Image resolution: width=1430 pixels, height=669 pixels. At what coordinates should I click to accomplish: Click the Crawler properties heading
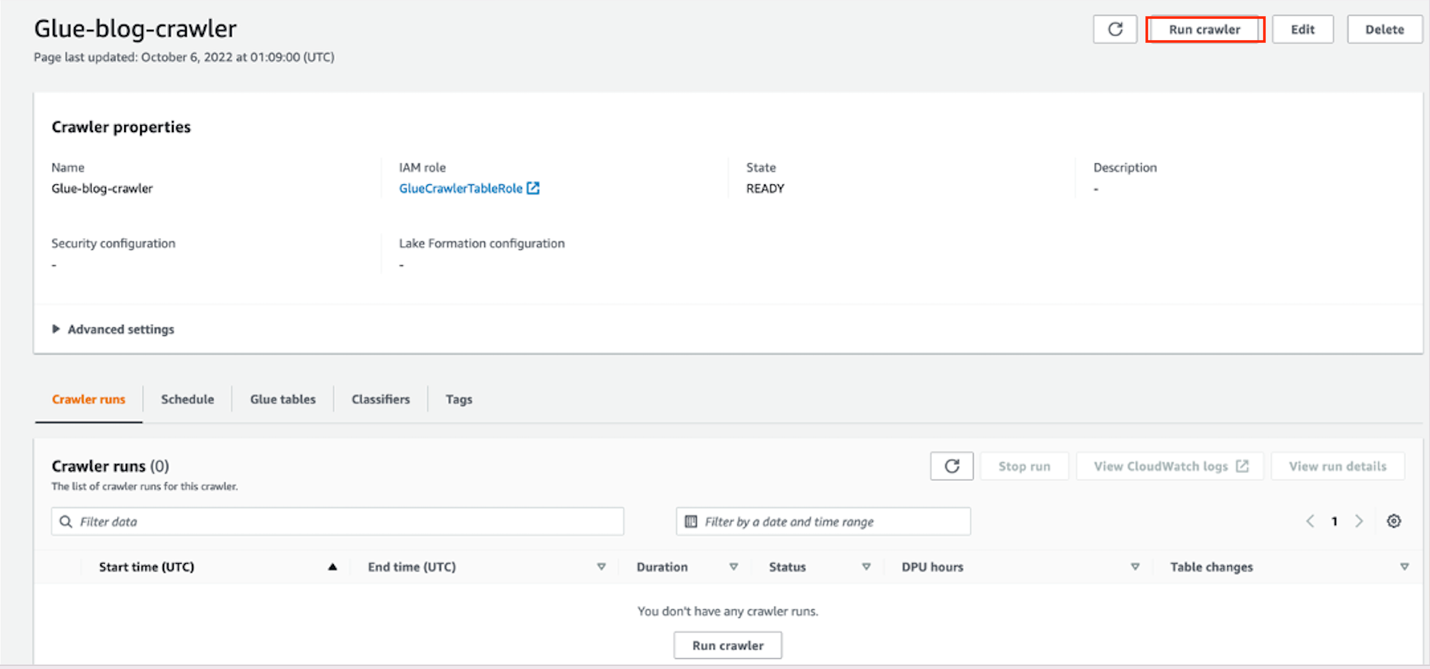(x=121, y=127)
